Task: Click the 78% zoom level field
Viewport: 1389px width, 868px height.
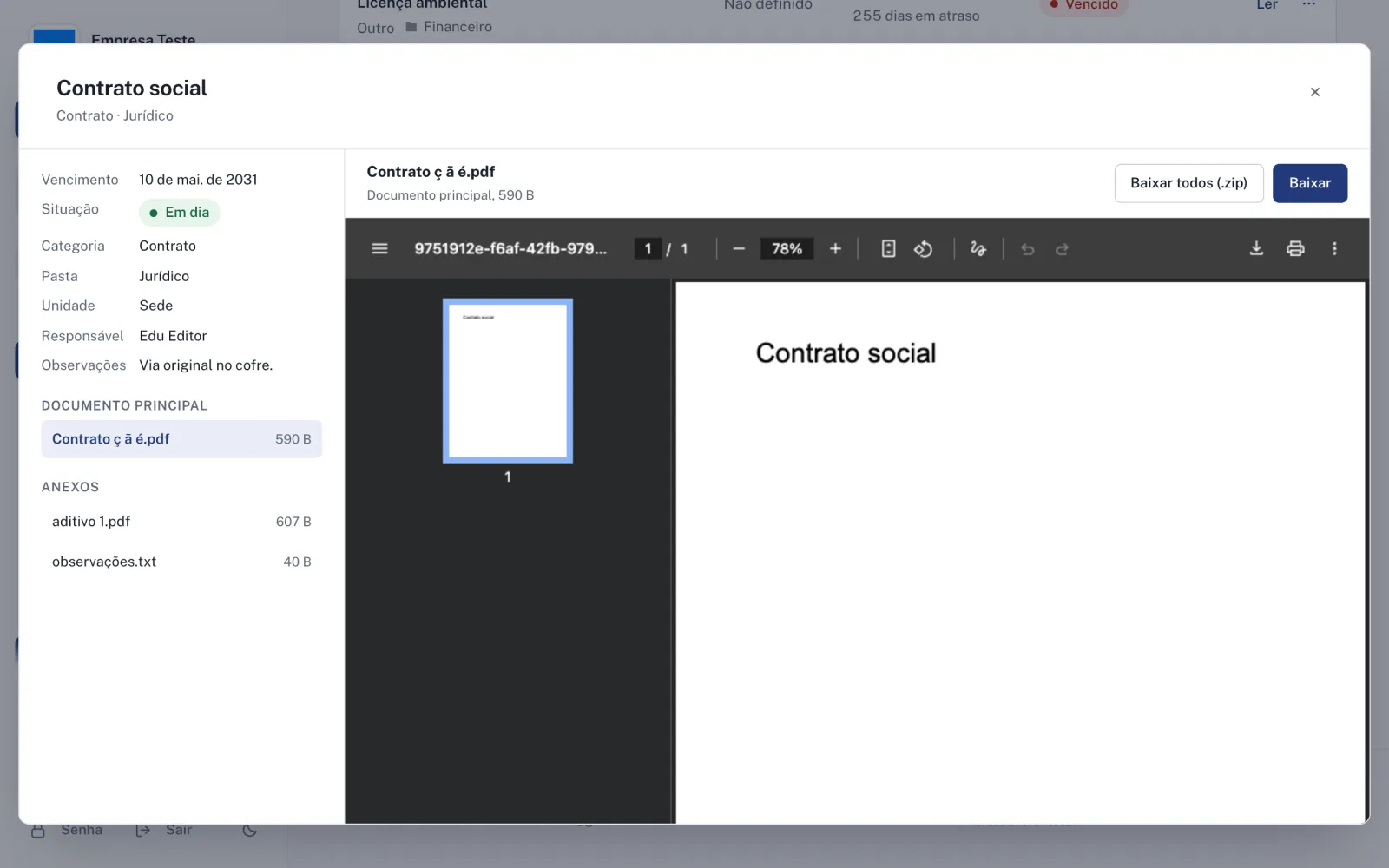Action: 787,249
